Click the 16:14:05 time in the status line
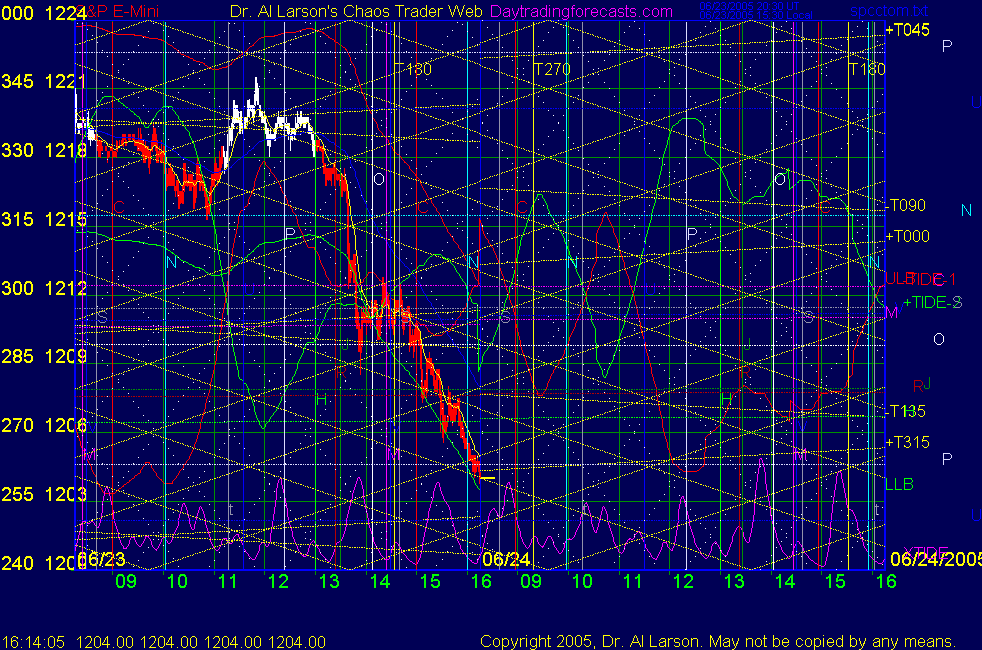 pos(33,642)
